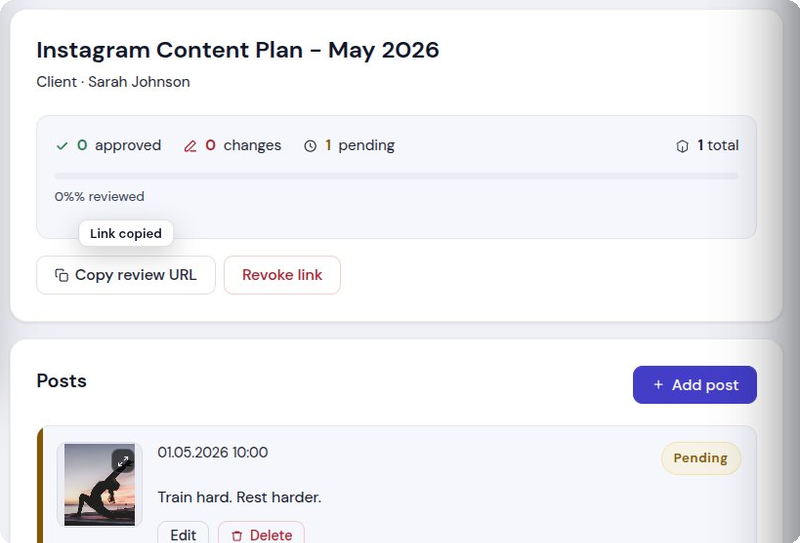This screenshot has height=543, width=800.
Task: Click the clock pending icon
Action: (310, 146)
